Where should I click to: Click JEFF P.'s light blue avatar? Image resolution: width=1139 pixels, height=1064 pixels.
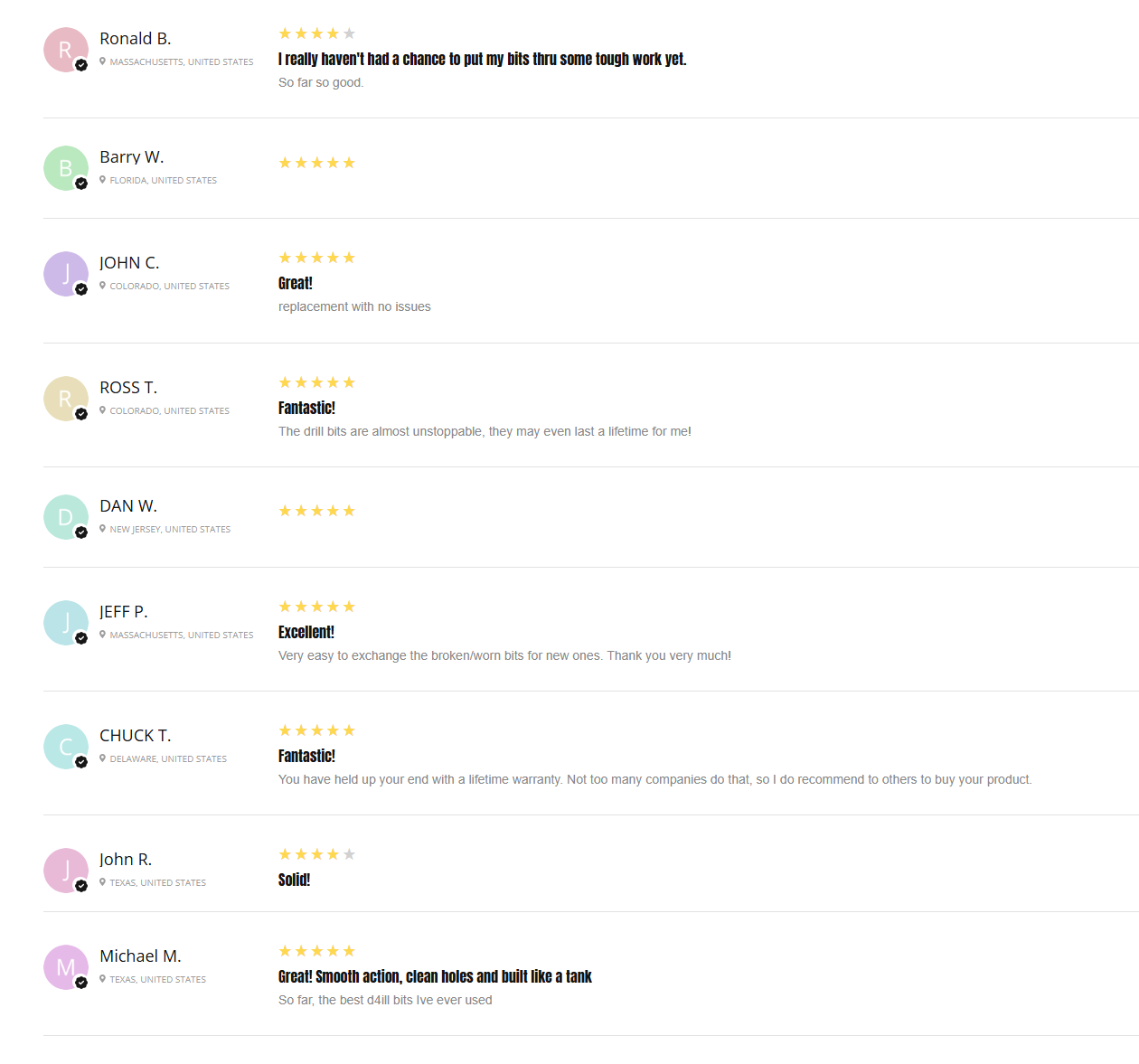66,623
